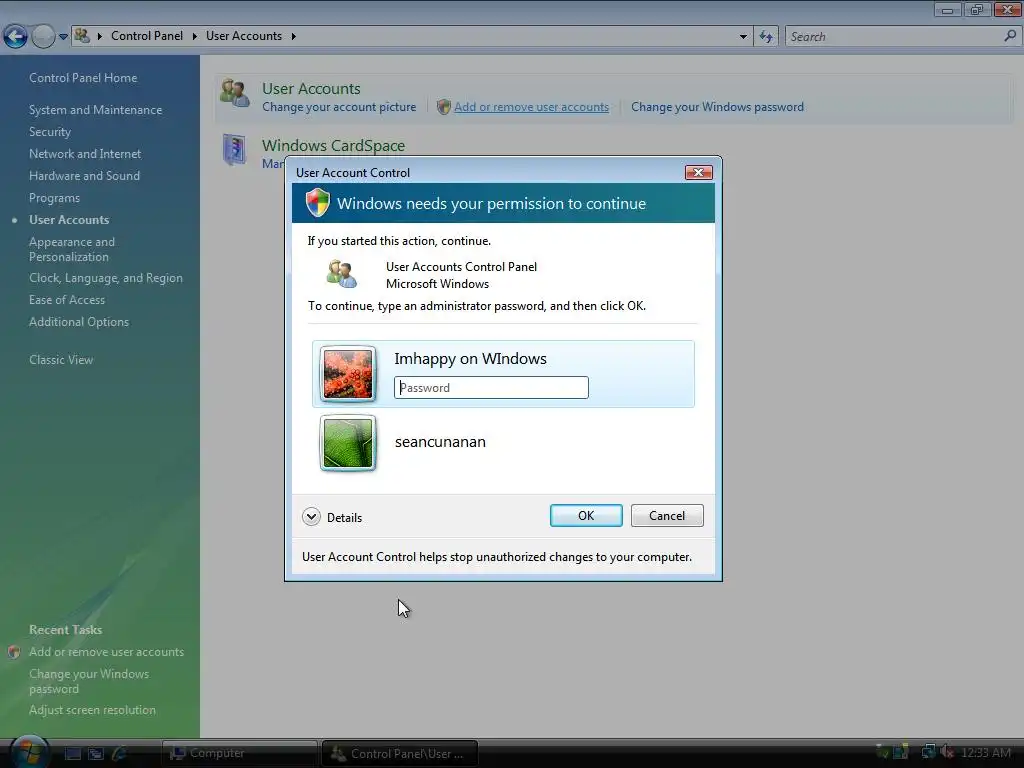Viewport: 1024px width, 768px height.
Task: Click Add or remove user accounts link
Action: tap(532, 107)
